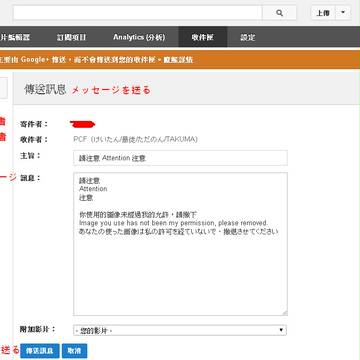Click the 寄件者 sender label
Screen dimensions: 360x360
34,124
